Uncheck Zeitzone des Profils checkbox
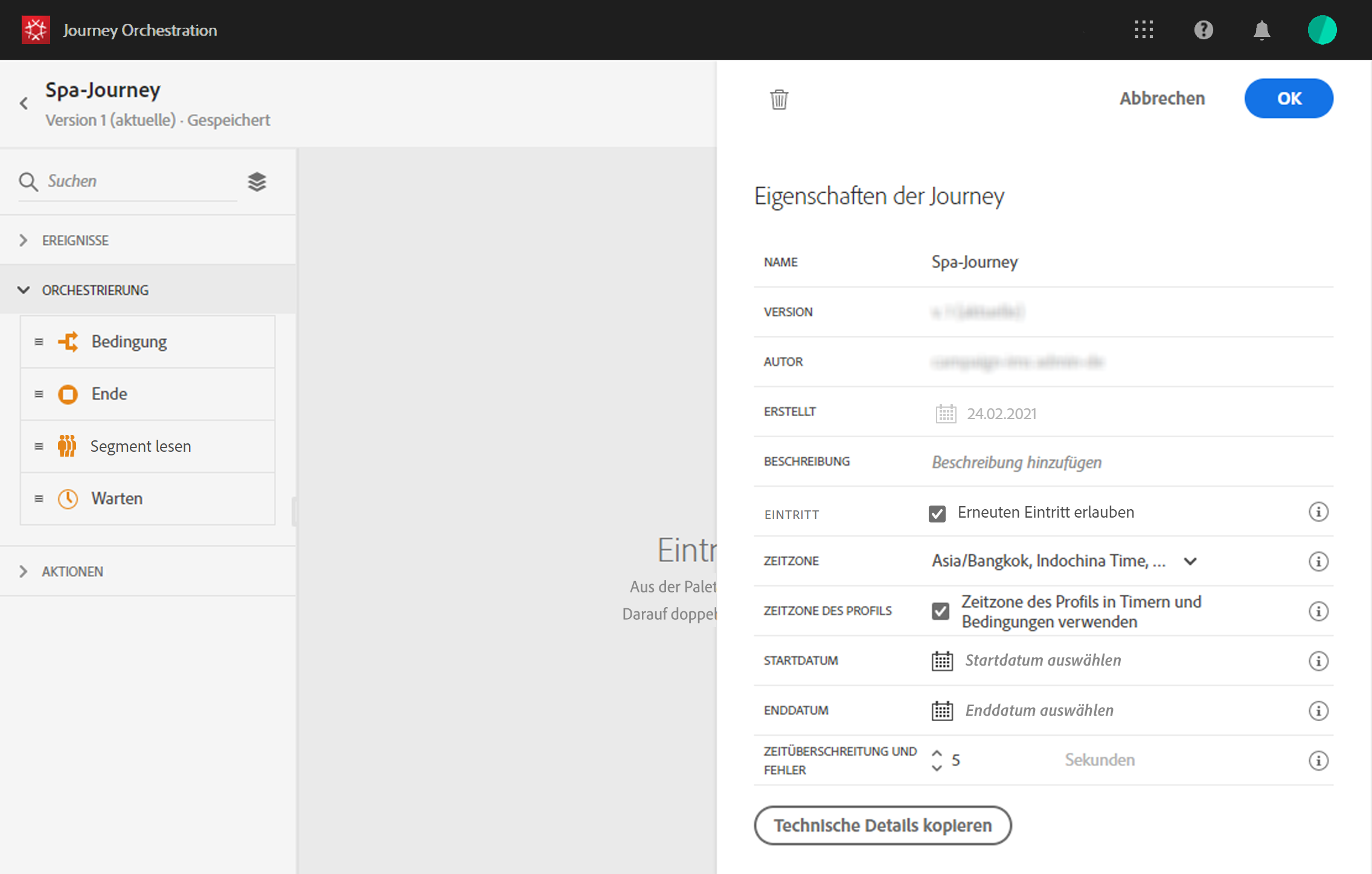 [940, 611]
